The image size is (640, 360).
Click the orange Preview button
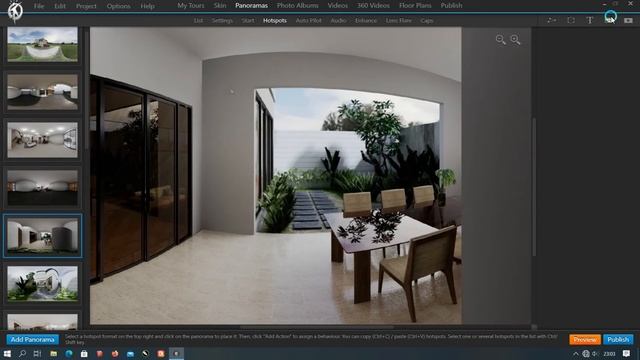pyautogui.click(x=584, y=340)
